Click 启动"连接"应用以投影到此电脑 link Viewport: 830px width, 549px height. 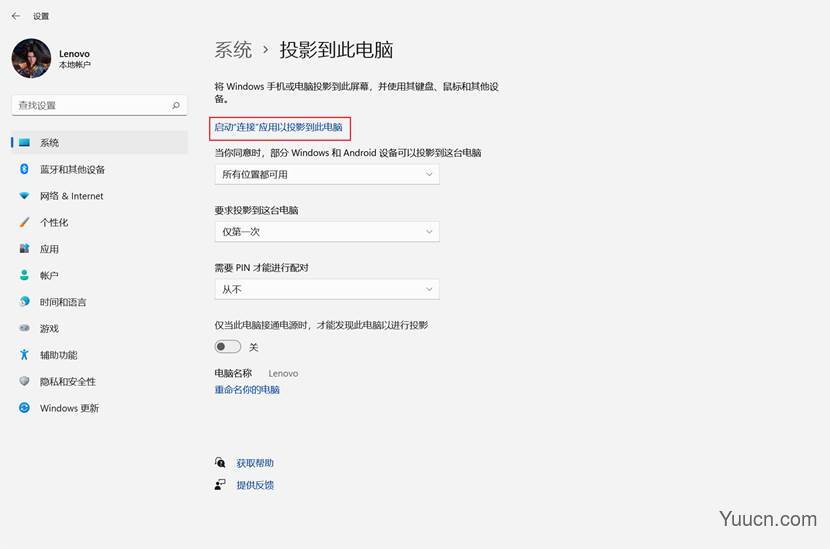(278, 127)
